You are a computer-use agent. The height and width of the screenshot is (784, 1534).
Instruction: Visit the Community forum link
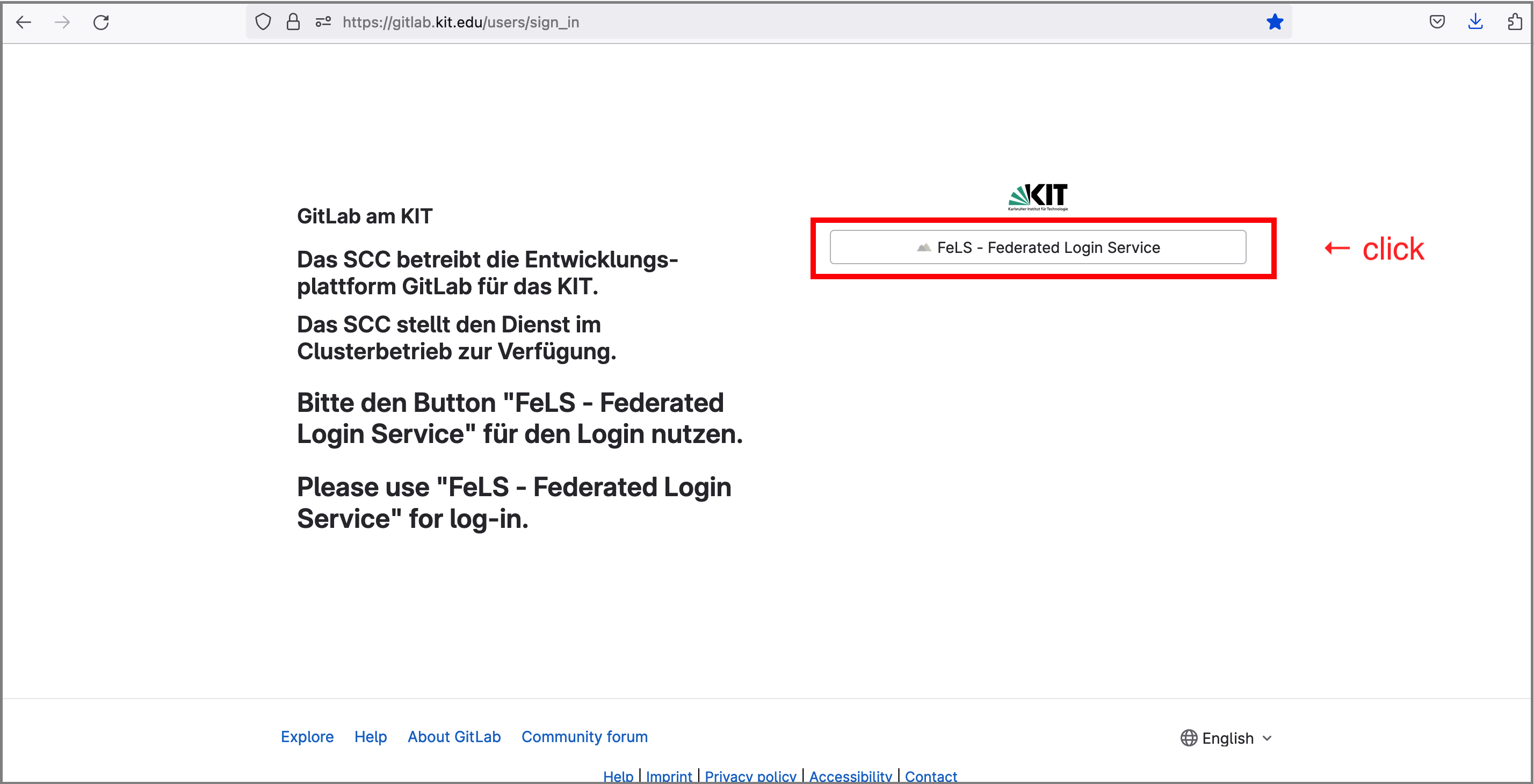click(584, 736)
